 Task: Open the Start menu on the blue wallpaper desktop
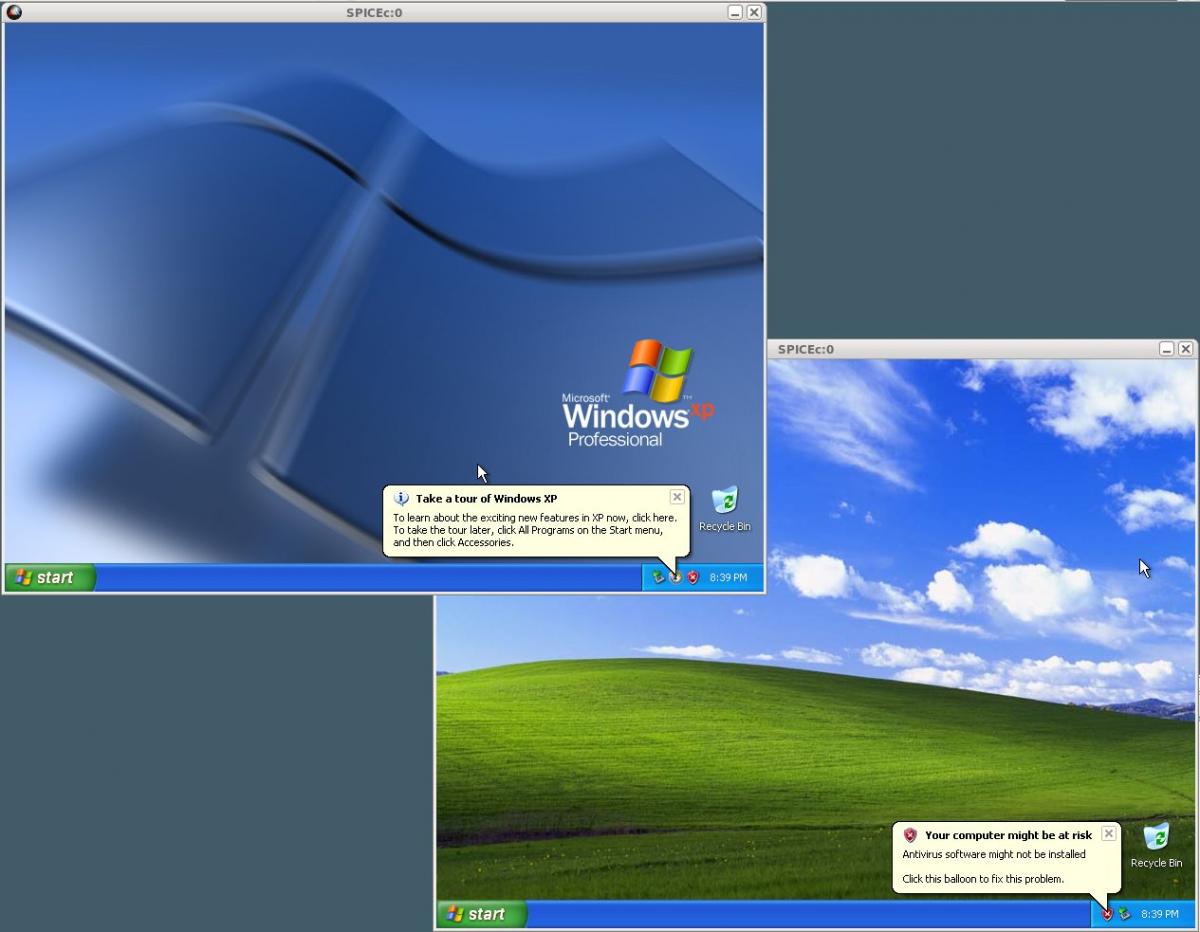[x=50, y=577]
